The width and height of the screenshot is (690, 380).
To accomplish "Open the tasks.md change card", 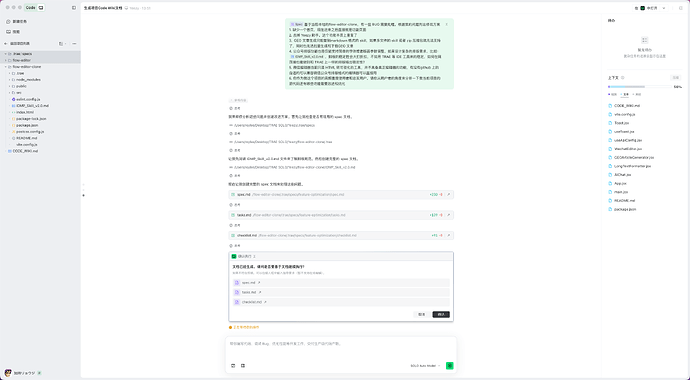I will pyautogui.click(x=341, y=215).
